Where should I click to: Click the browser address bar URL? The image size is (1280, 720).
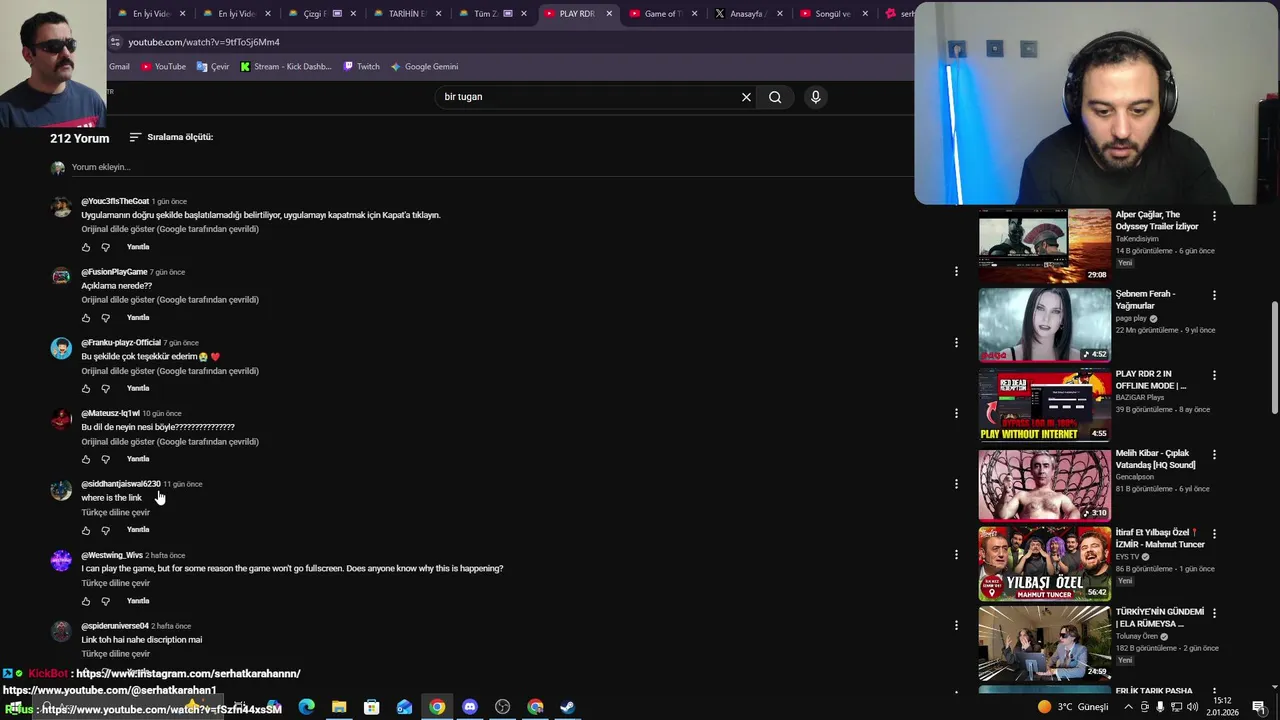pos(204,42)
